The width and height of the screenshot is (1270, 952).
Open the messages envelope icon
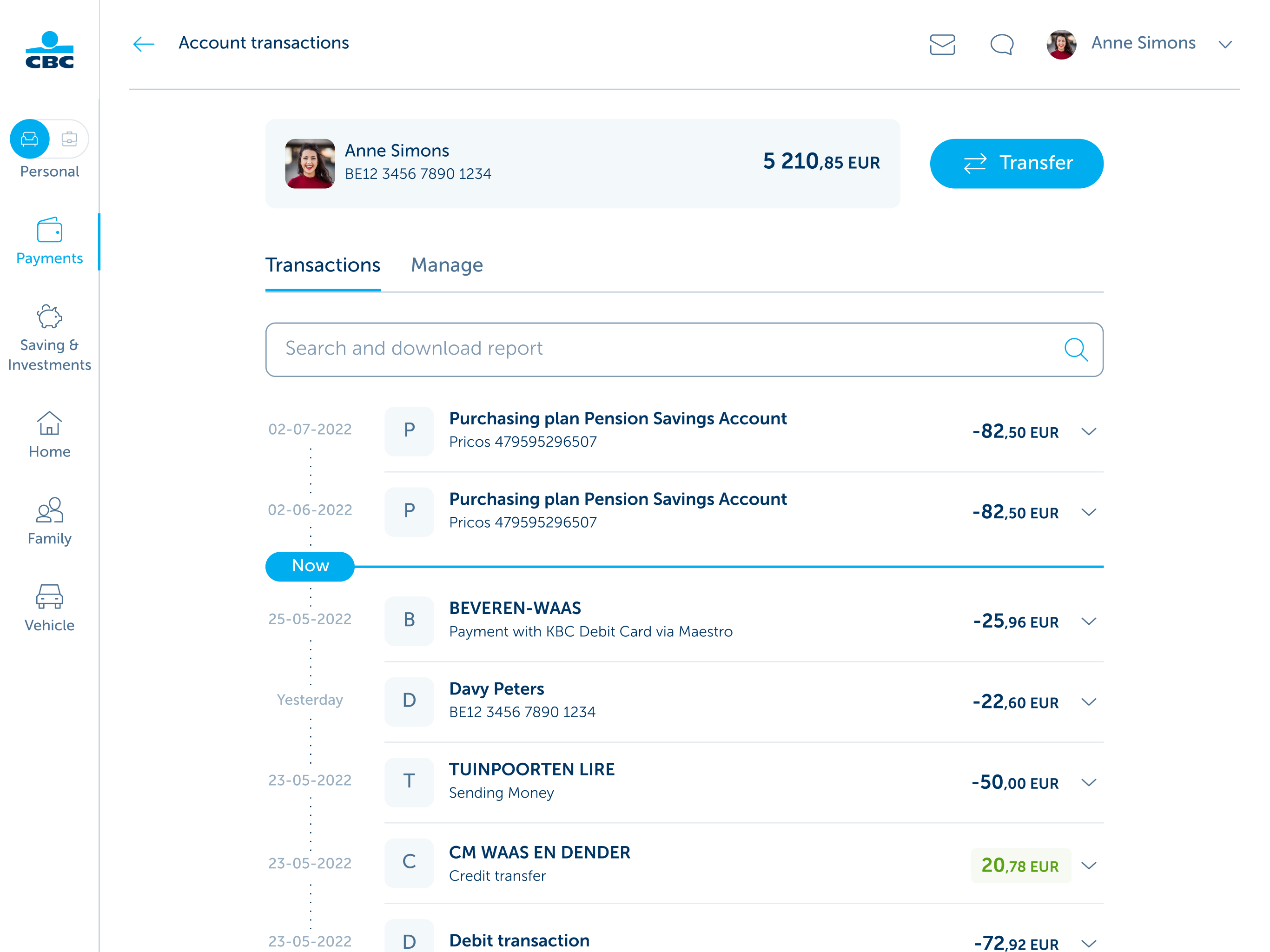[x=942, y=44]
